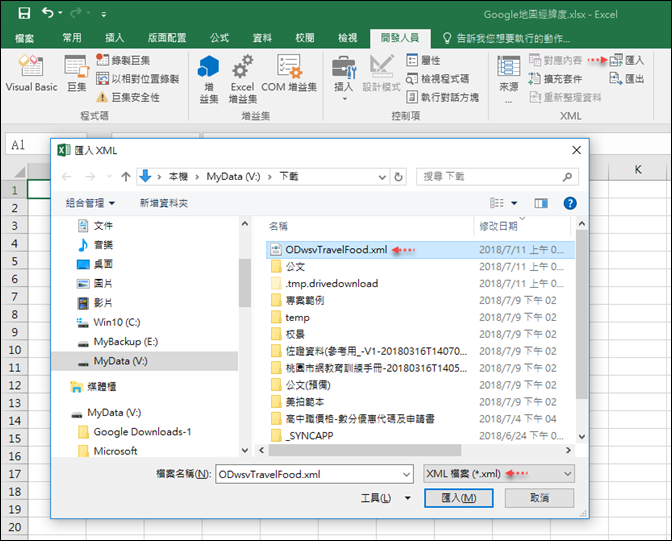Click 執行對話方塊 button
The image size is (672, 541).
[x=442, y=97]
